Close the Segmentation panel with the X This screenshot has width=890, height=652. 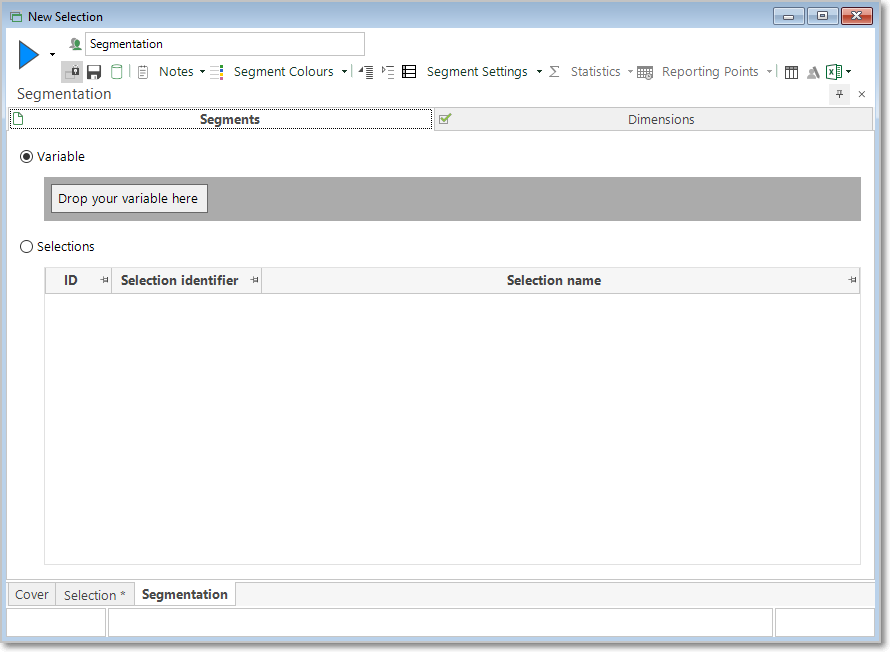click(862, 94)
